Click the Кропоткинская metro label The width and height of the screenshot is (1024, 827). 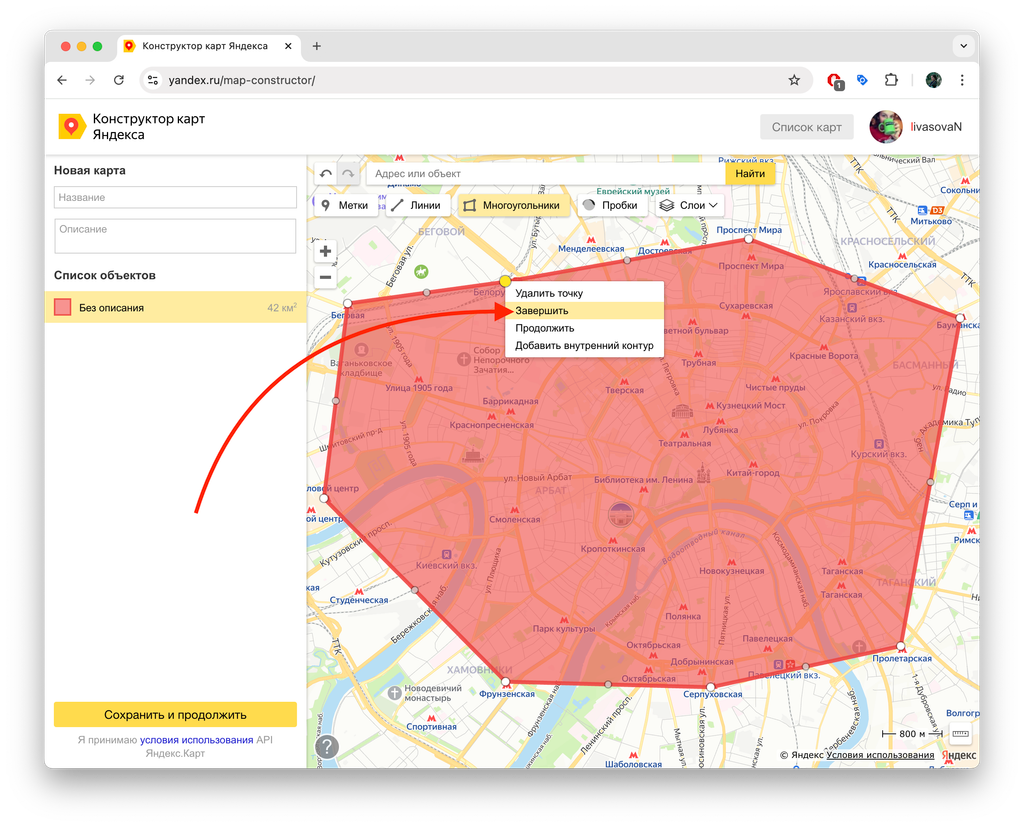click(x=613, y=549)
